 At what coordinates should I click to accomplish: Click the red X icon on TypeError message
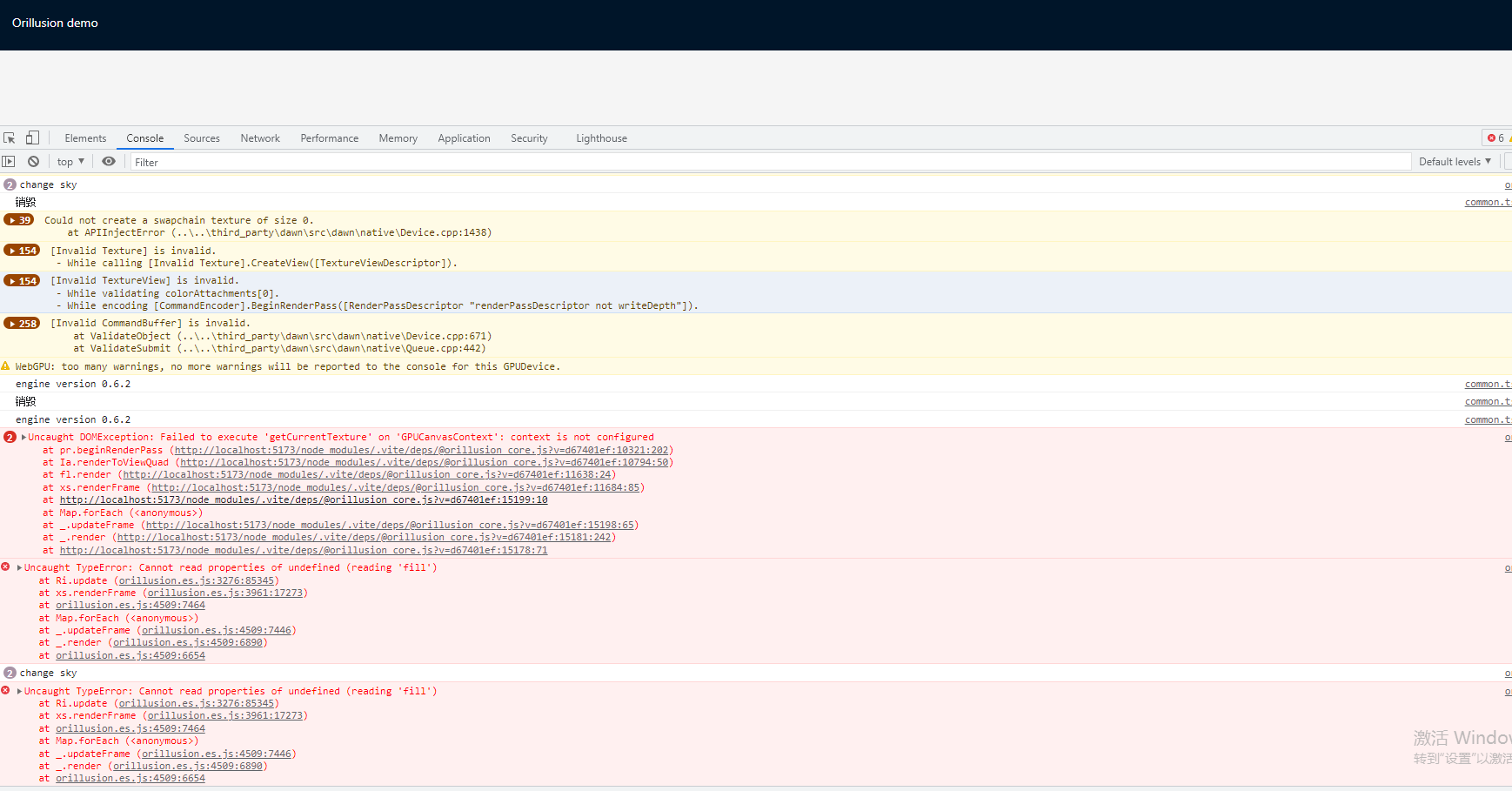[x=5, y=566]
